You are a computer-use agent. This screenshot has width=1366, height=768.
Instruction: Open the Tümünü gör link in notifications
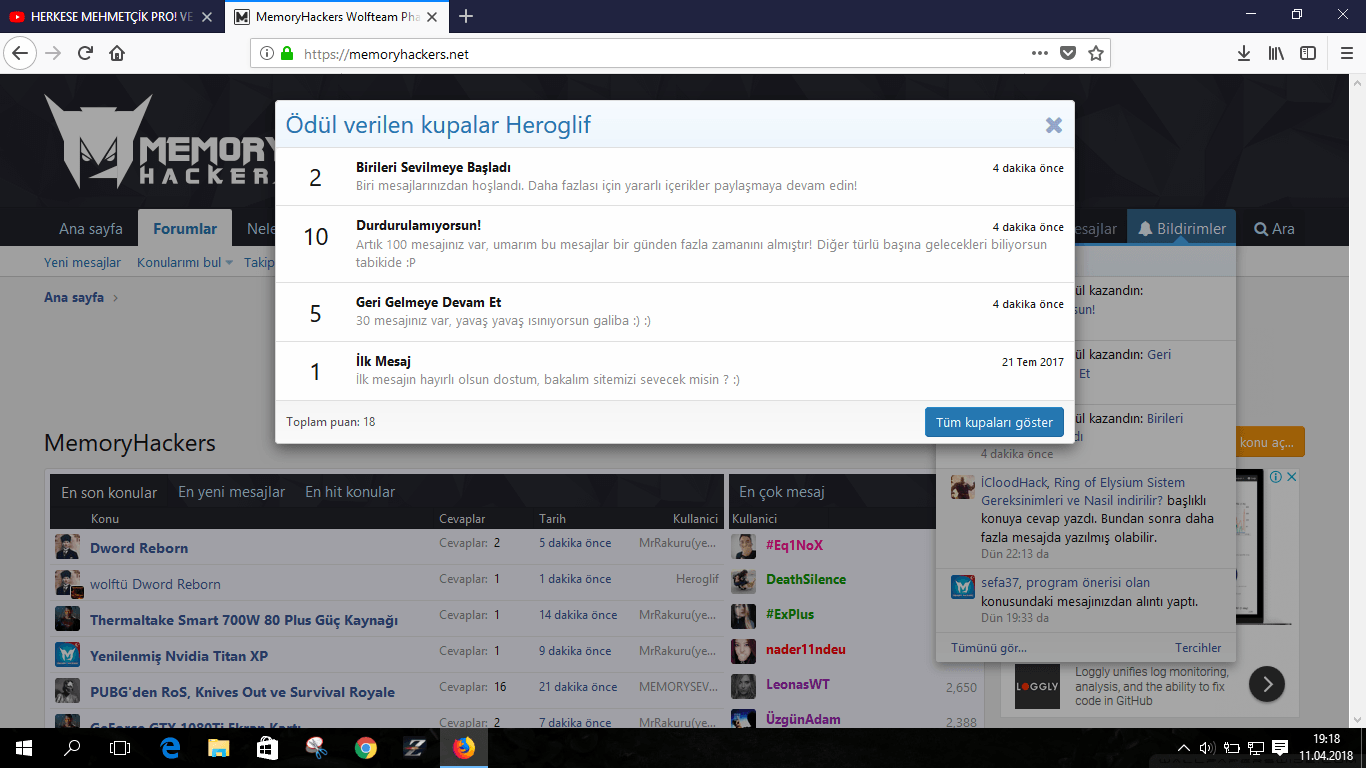[x=989, y=648]
